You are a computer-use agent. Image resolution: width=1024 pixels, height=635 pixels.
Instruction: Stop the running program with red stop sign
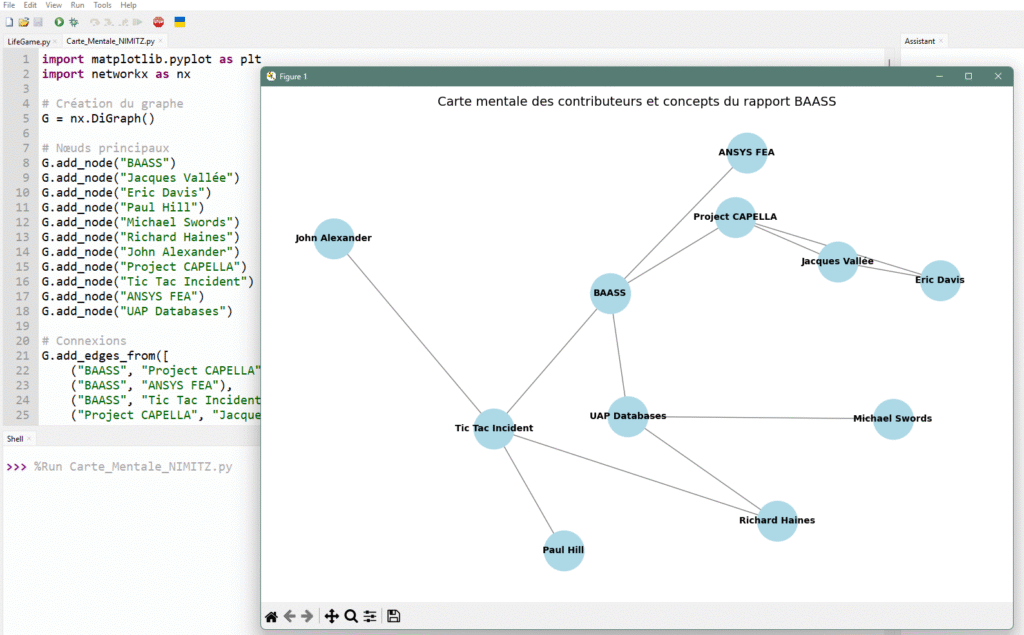159,22
